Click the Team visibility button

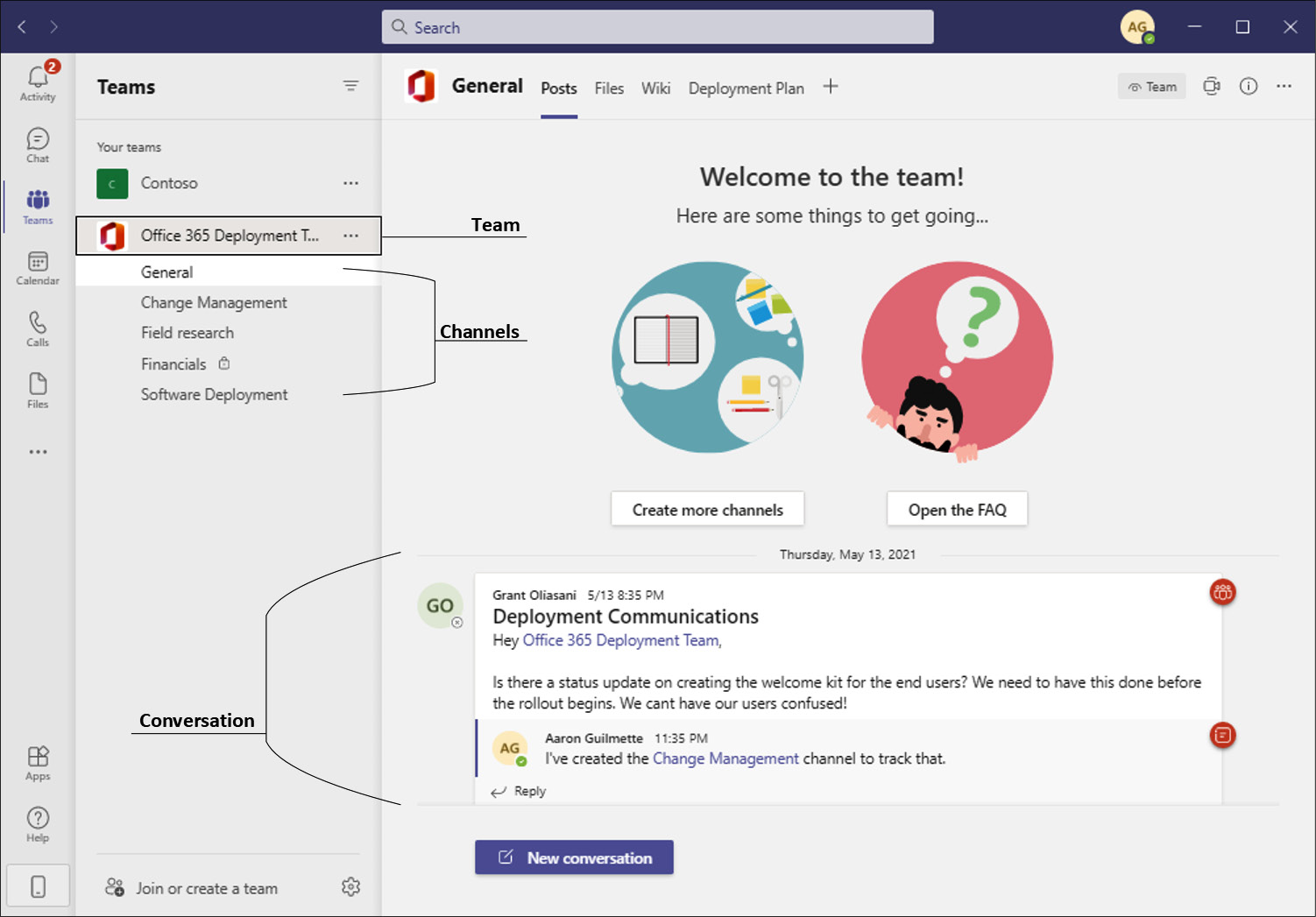point(1151,86)
